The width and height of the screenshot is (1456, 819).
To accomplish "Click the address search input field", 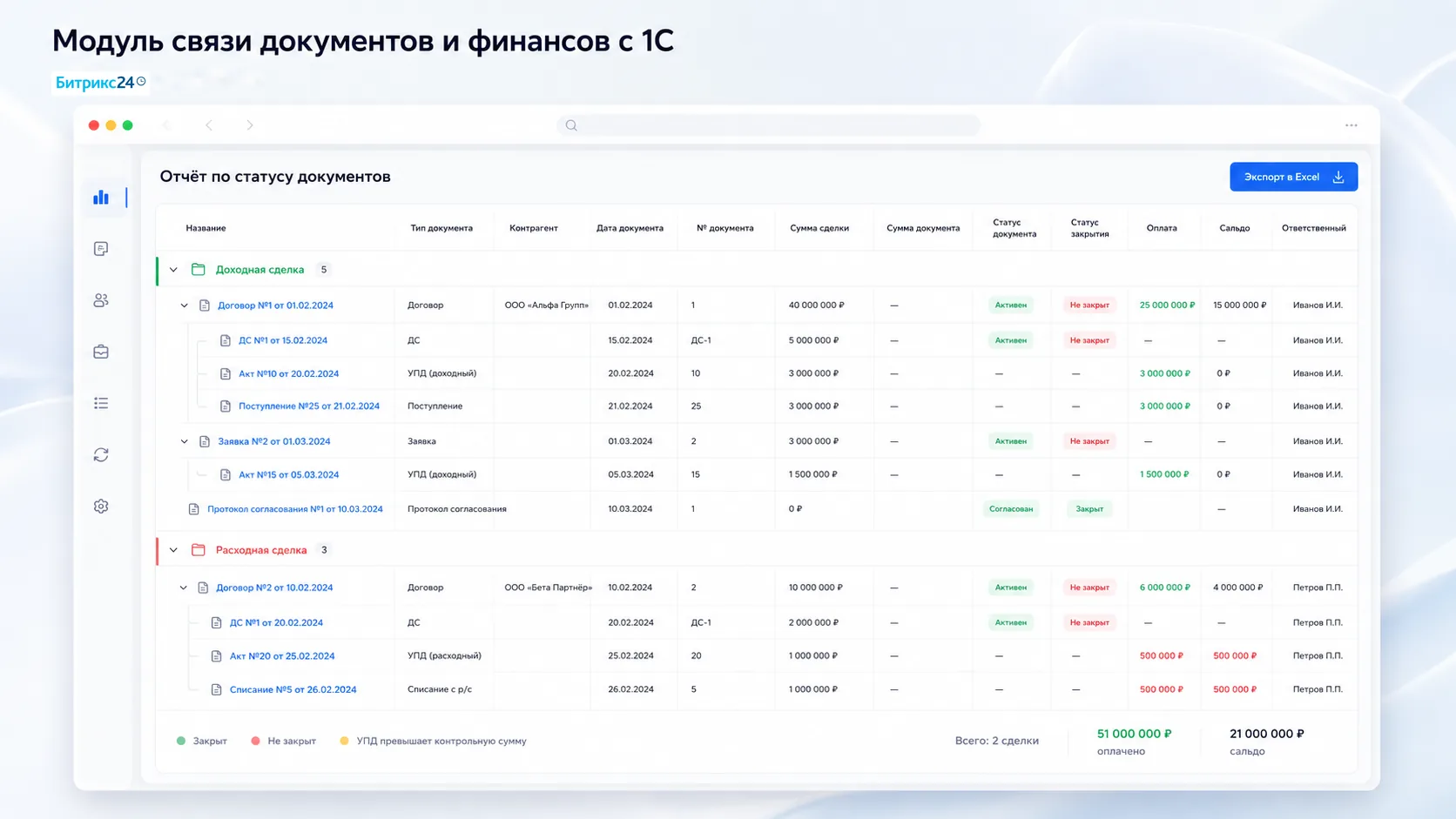I will tap(768, 125).
